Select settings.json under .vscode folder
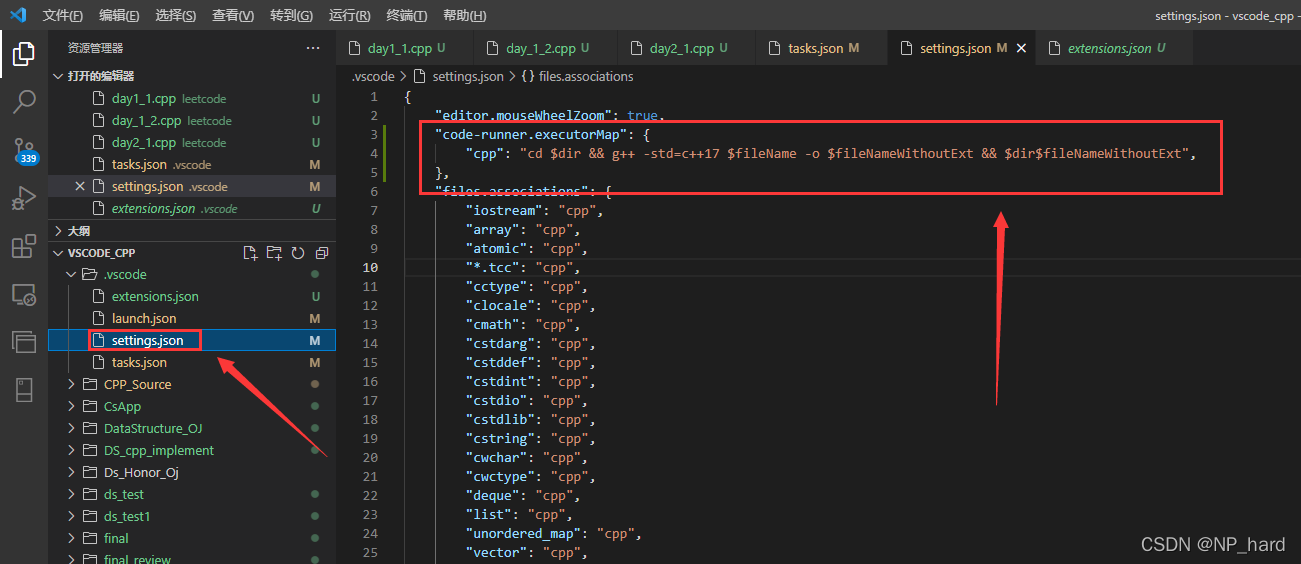The width and height of the screenshot is (1301, 564). (x=190, y=340)
